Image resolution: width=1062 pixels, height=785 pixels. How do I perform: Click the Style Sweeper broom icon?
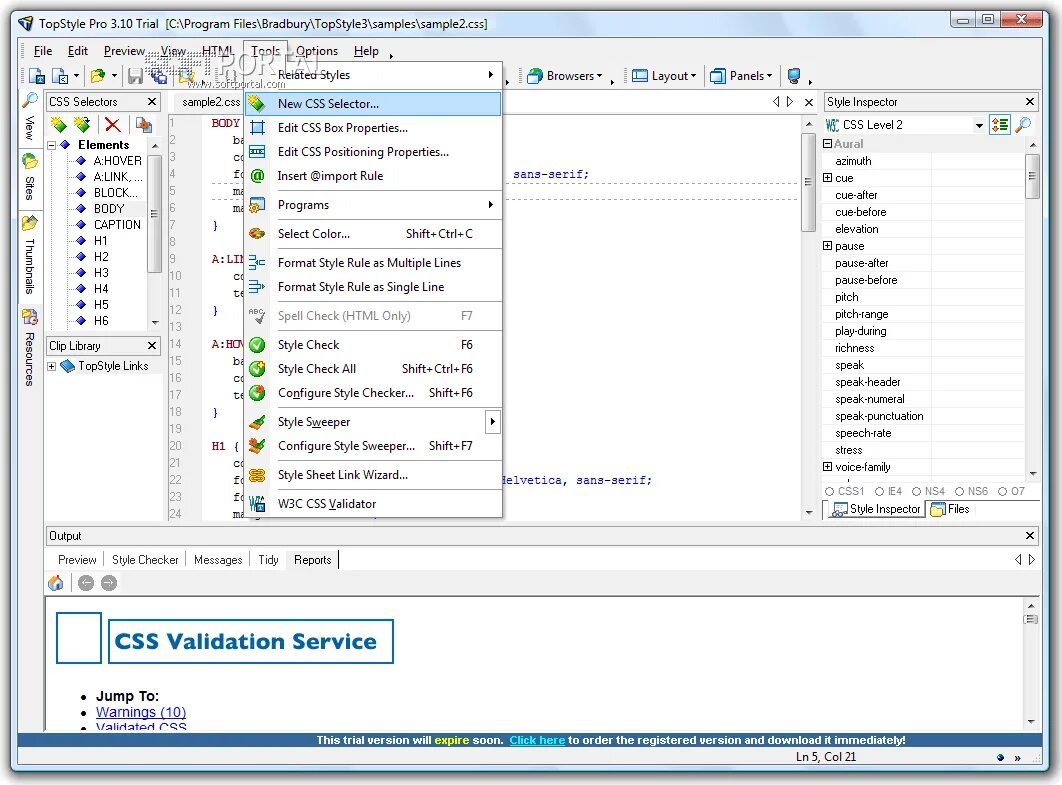[x=257, y=422]
